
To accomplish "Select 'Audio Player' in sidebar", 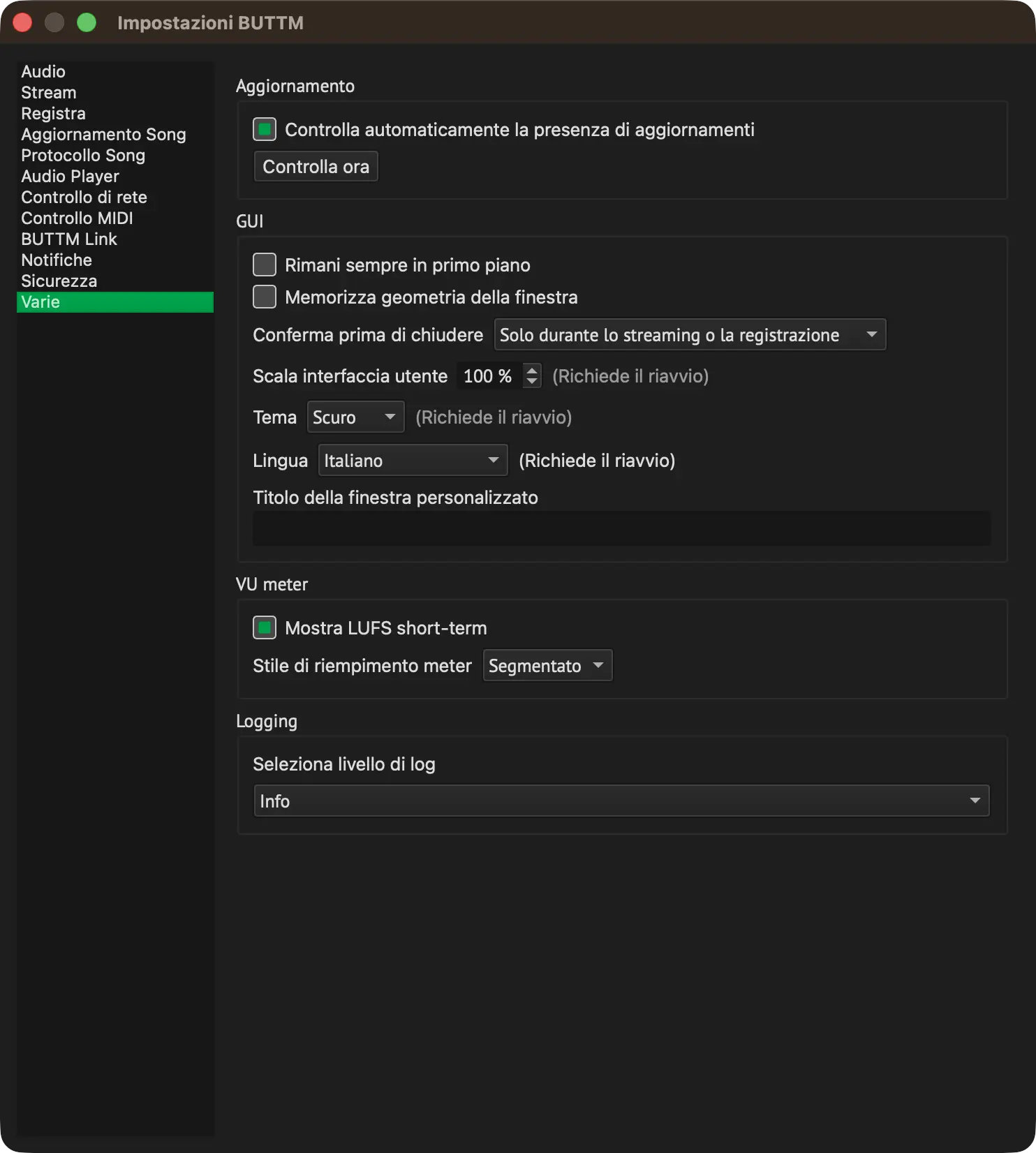I will point(115,177).
